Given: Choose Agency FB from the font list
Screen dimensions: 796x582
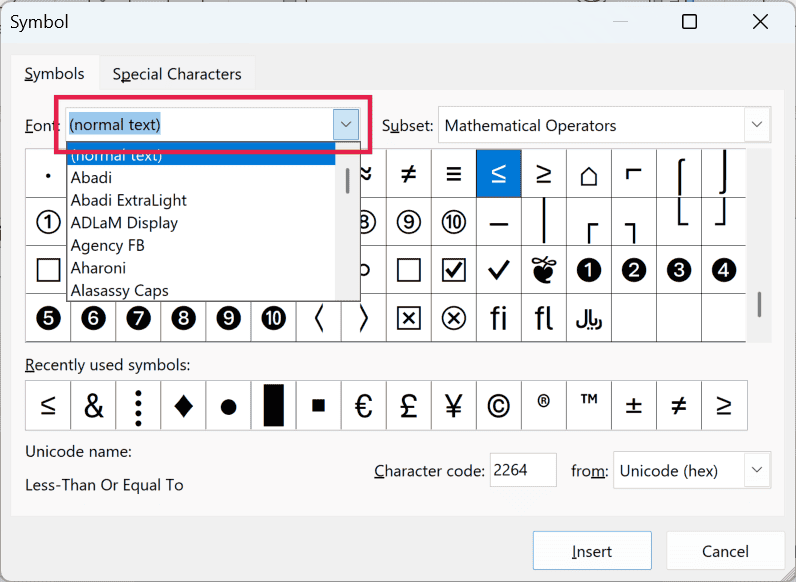Looking at the screenshot, I should coord(201,245).
